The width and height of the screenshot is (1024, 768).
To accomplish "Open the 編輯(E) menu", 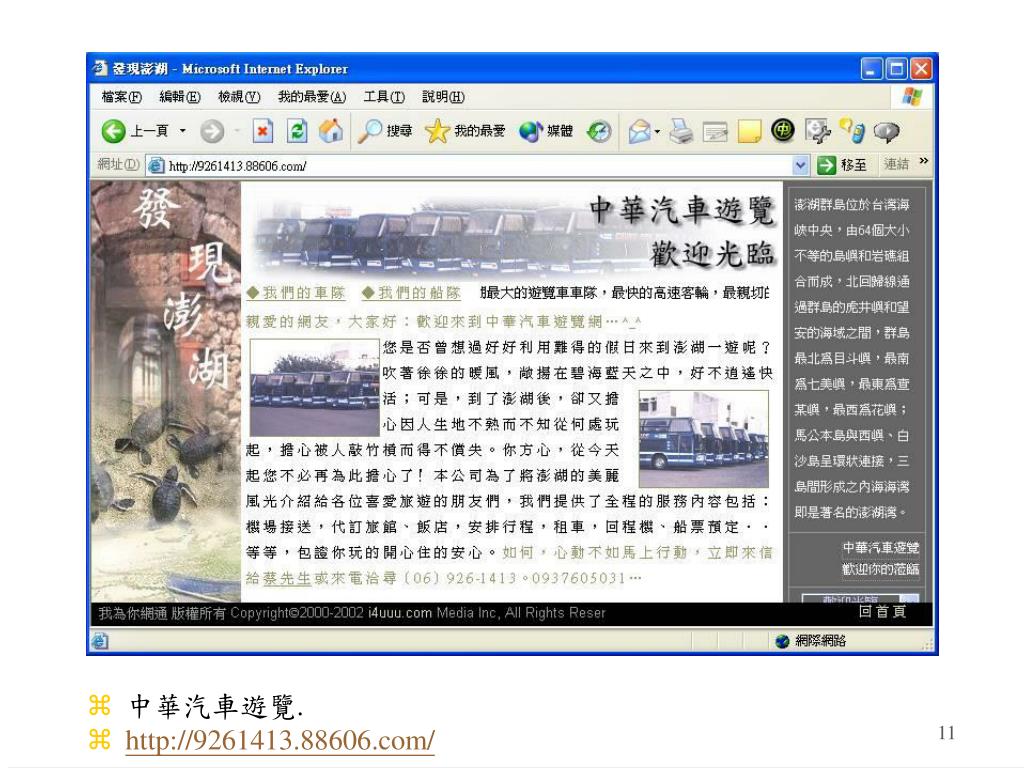I will point(180,97).
